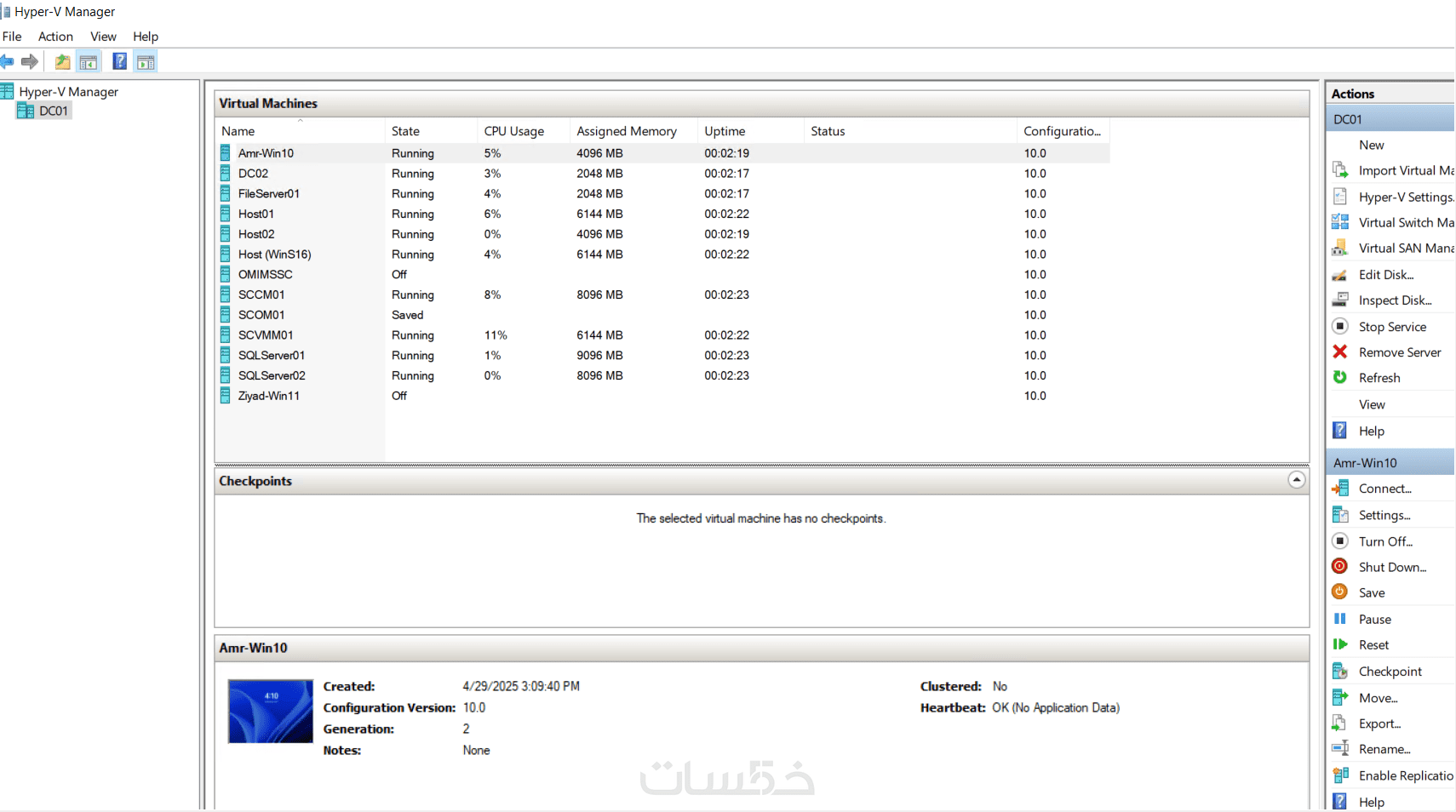Image resolution: width=1456 pixels, height=812 pixels.
Task: Open Virtual SAN Manager action
Action: [1406, 248]
